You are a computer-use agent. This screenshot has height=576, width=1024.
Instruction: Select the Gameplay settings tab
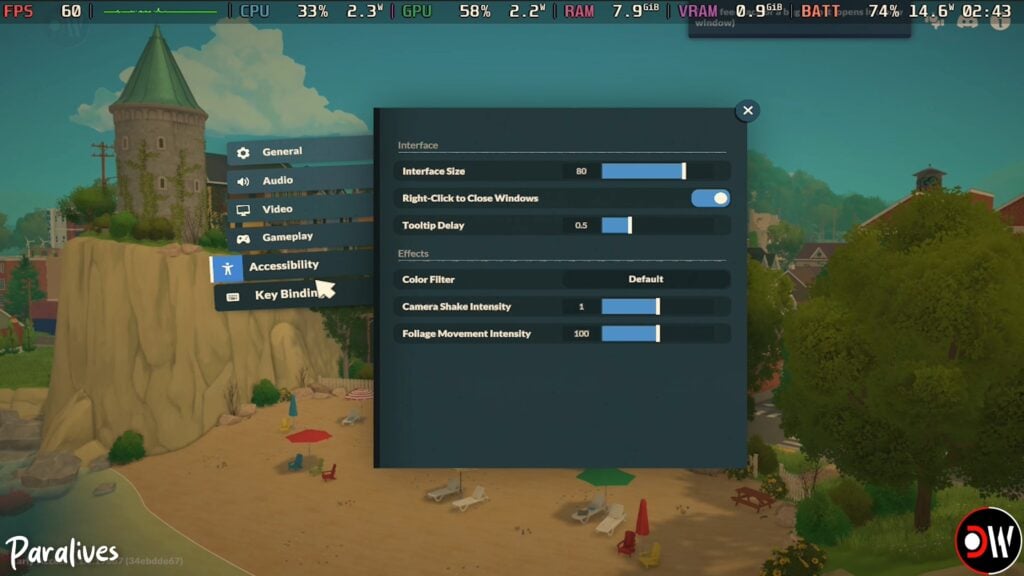[x=300, y=237]
